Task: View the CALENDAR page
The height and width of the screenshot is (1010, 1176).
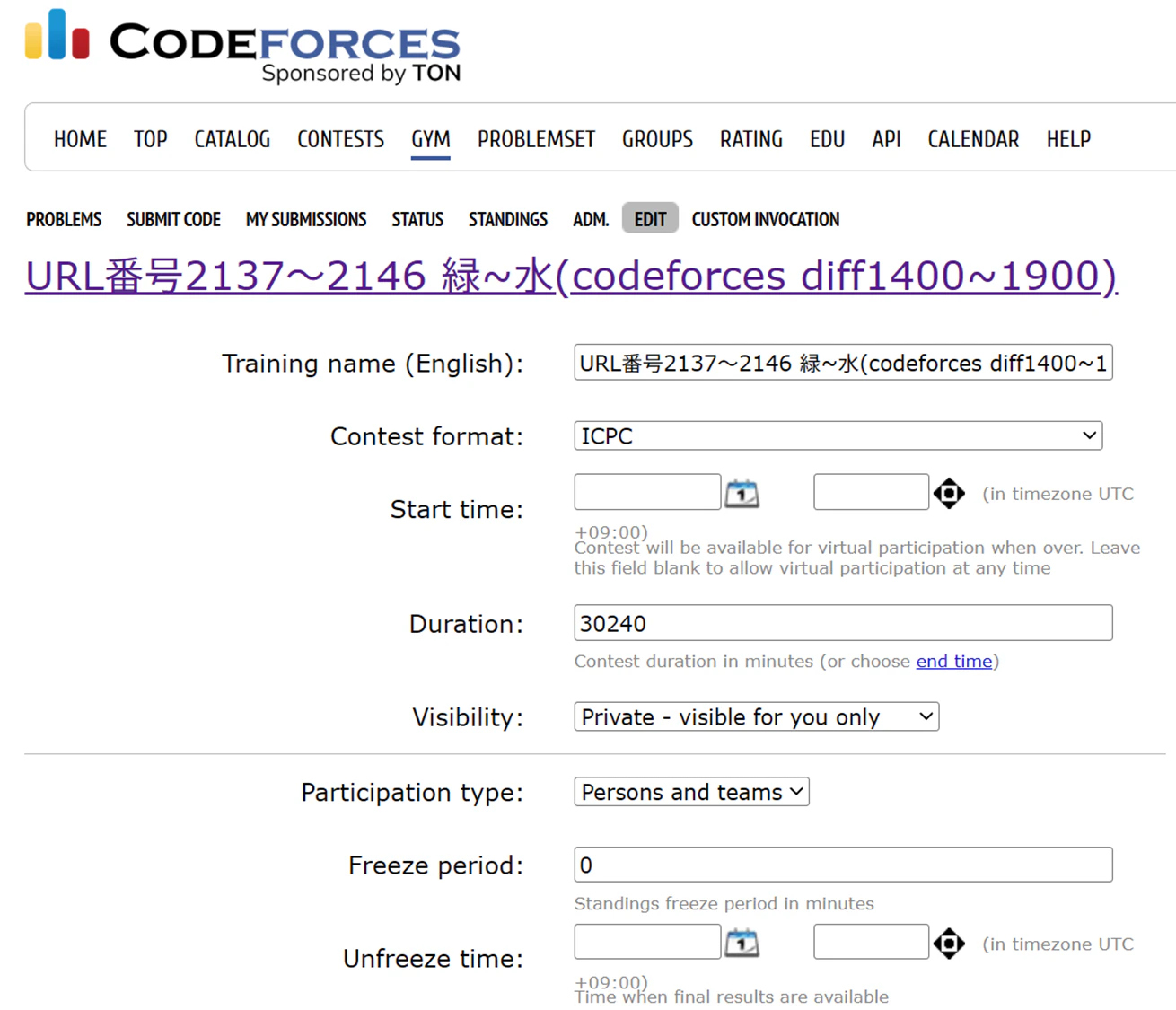Action: (974, 139)
